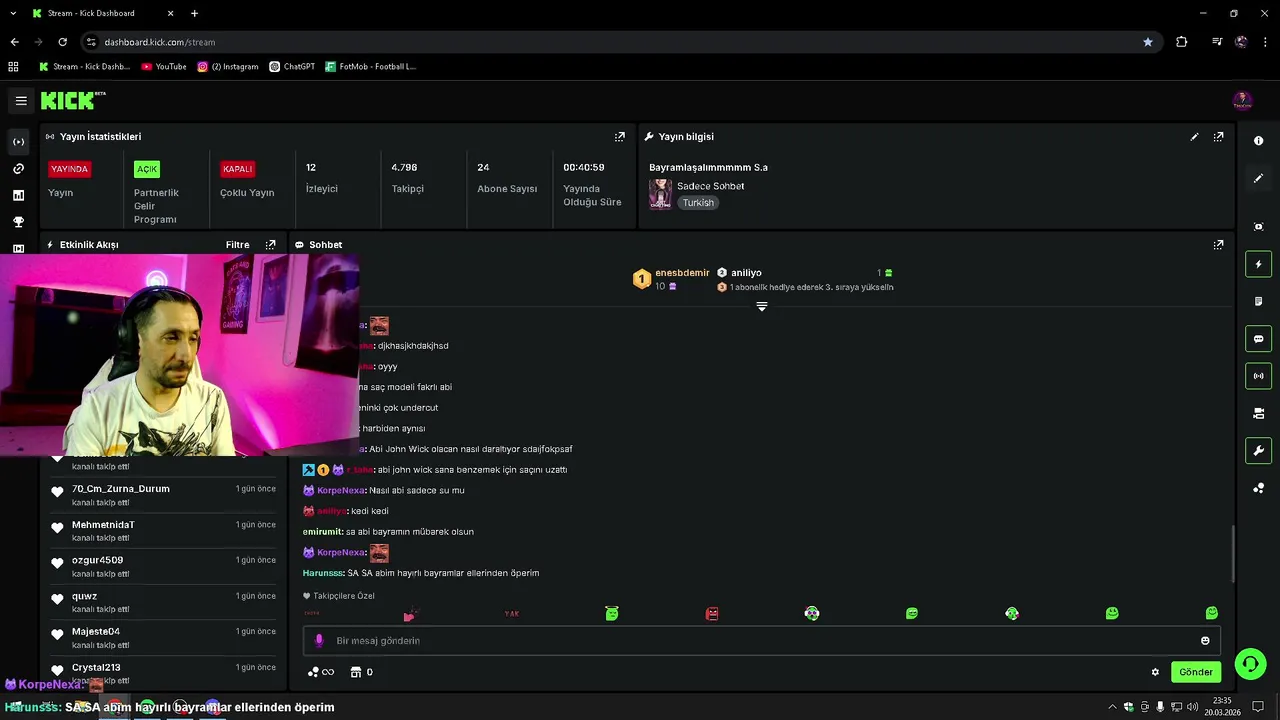This screenshot has width=1280, height=720.
Task: Click user 70_Cm_Zurna_Durum in activity feed
Action: (x=121, y=489)
